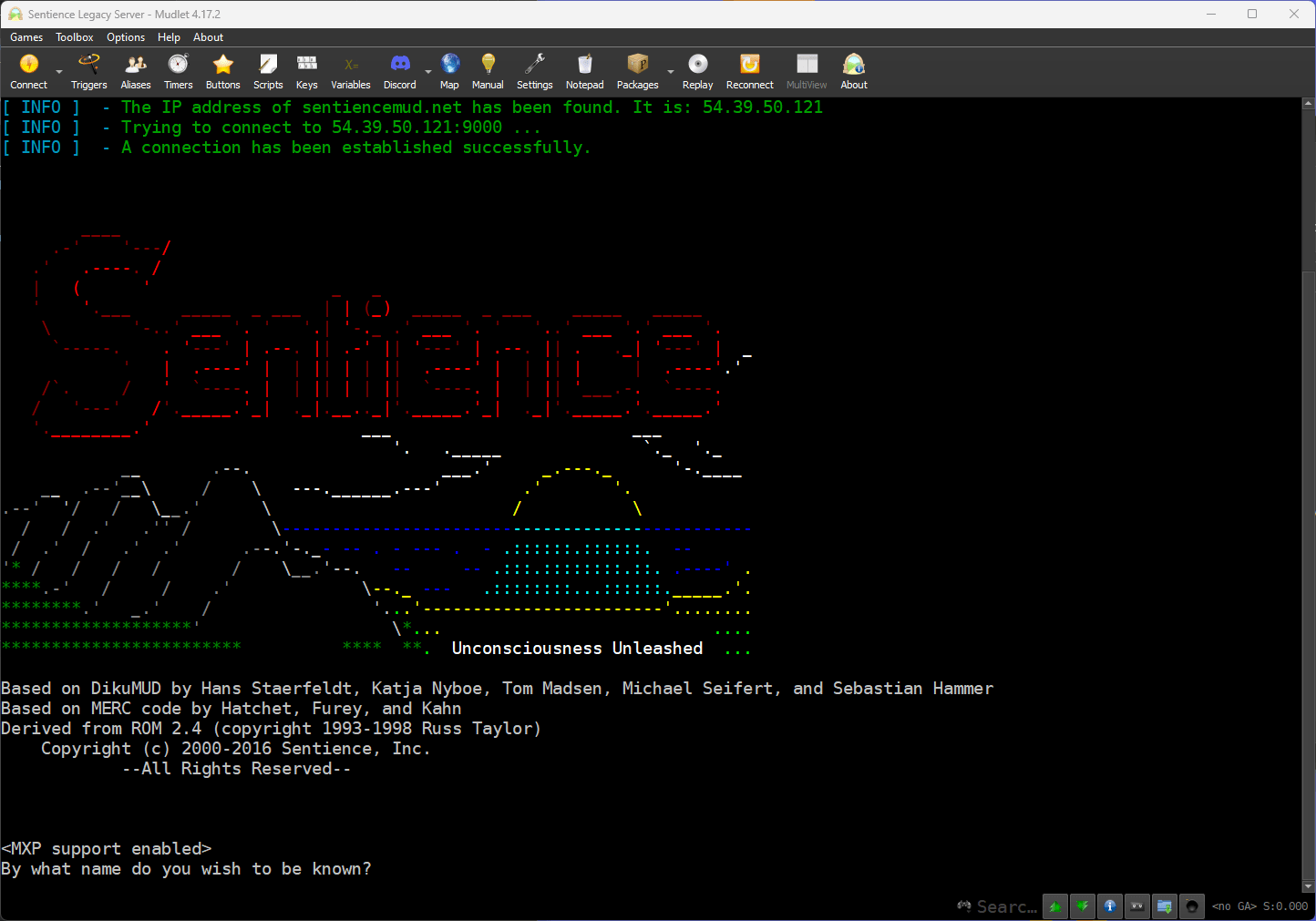Screen dimensions: 1316x921
Task: Click the 'Based on MERC code' line
Action: 231,709
